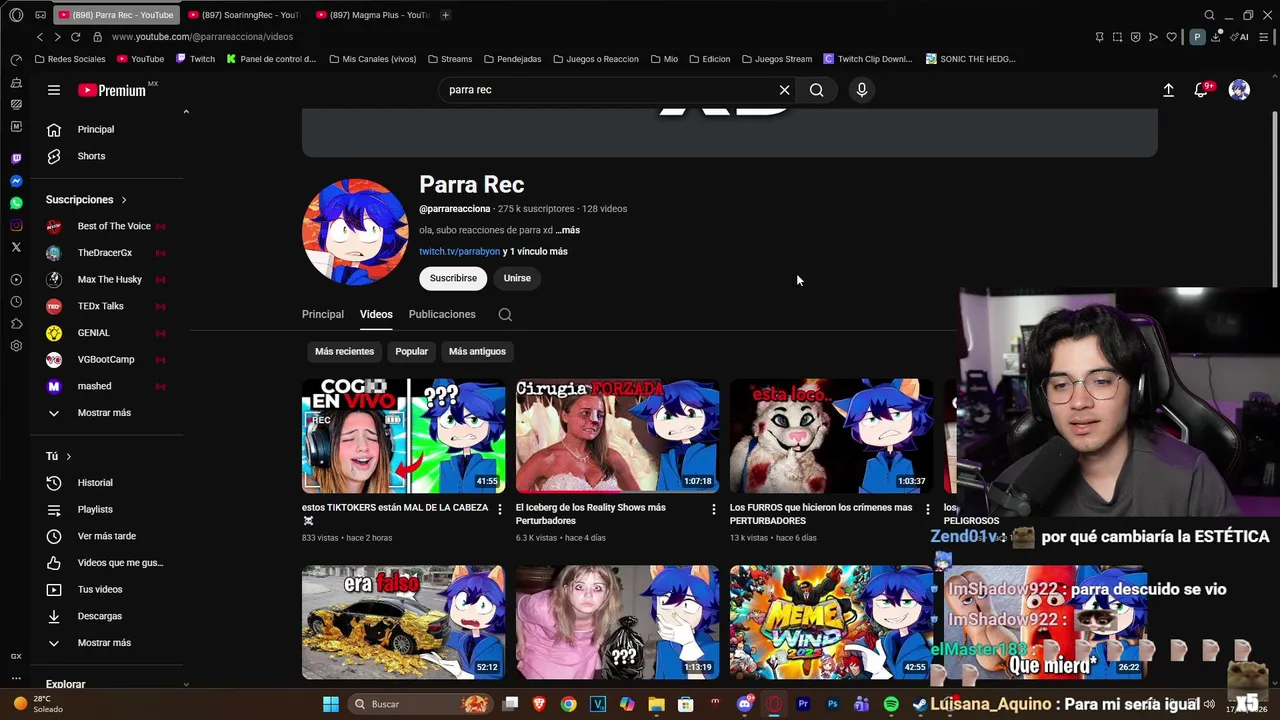Open Streams bookmark folder
The height and width of the screenshot is (720, 1280).
click(449, 59)
